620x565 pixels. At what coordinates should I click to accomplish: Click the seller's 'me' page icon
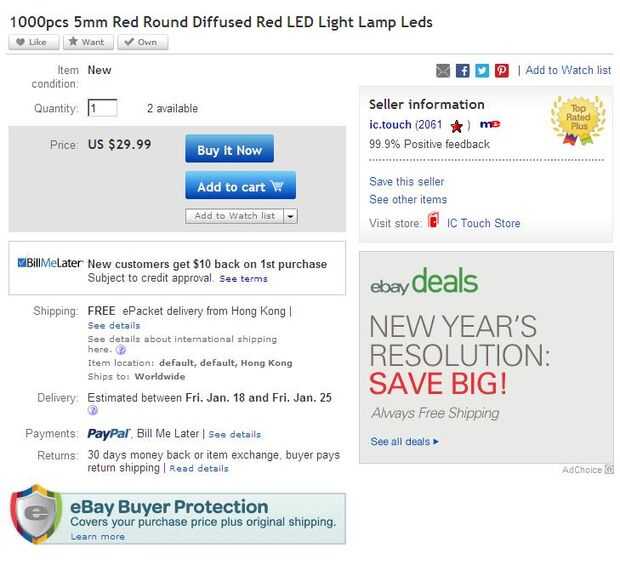[x=489, y=125]
